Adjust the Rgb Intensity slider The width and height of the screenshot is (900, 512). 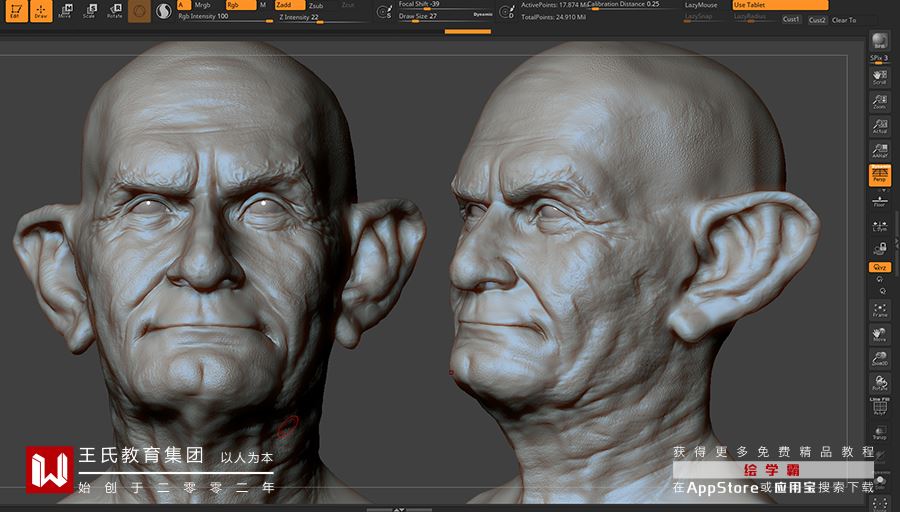[226, 17]
